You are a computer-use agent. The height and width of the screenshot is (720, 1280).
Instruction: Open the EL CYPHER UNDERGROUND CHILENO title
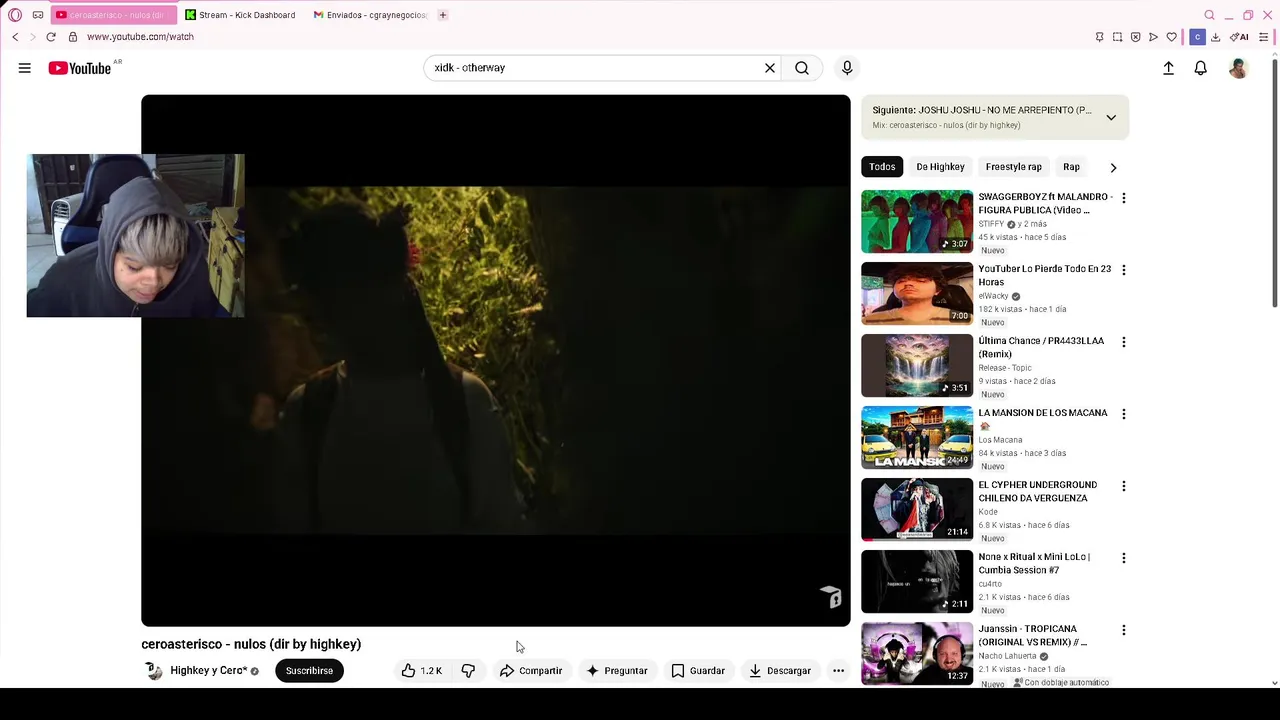(1037, 491)
